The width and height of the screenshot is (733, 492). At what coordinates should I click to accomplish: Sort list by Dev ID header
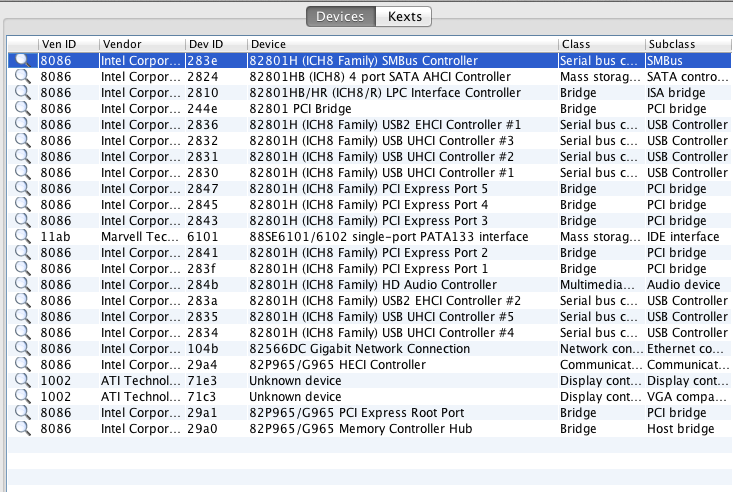click(214, 45)
